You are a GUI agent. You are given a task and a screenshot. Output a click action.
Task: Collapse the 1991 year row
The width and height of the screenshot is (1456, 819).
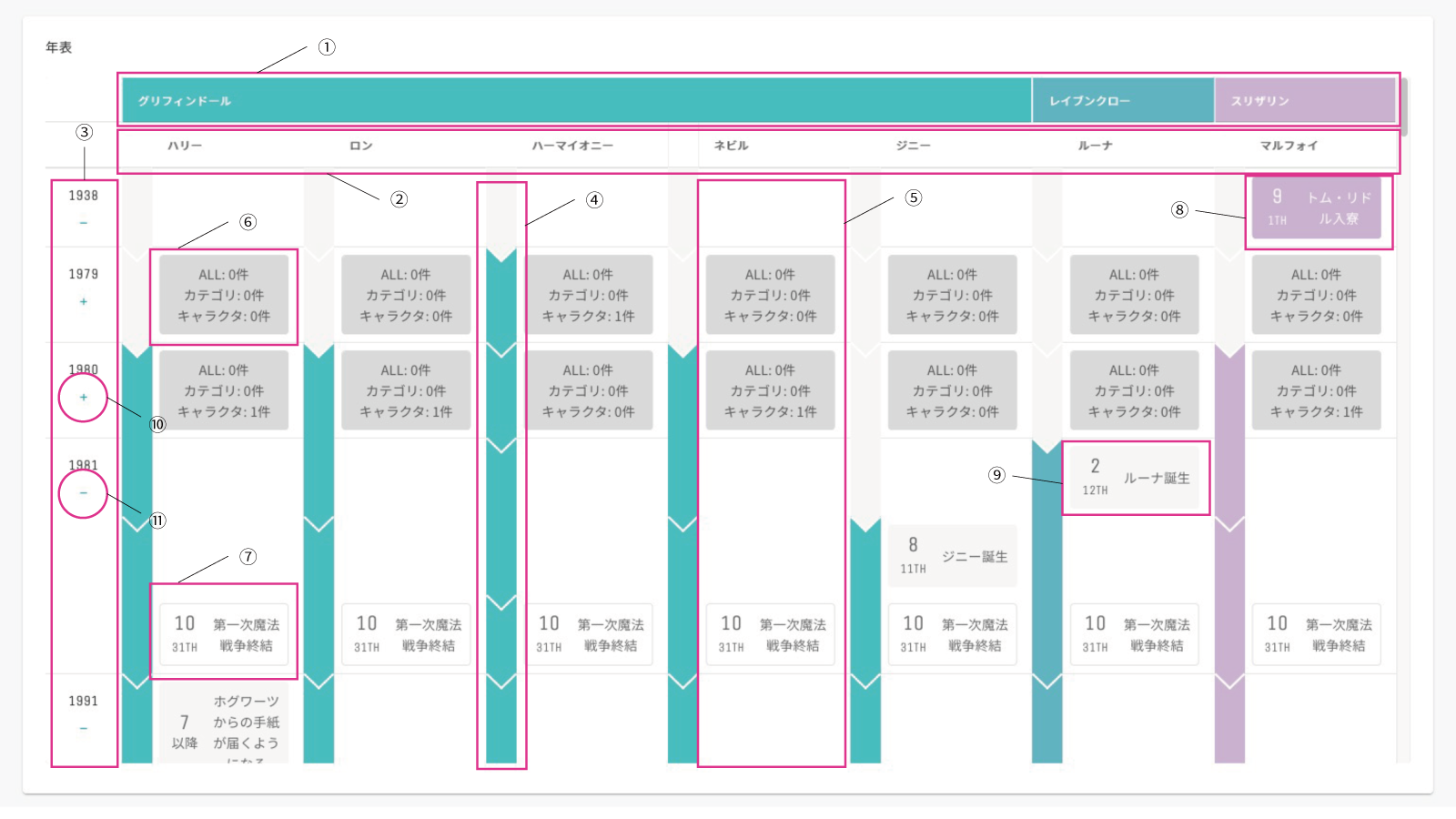click(x=84, y=729)
